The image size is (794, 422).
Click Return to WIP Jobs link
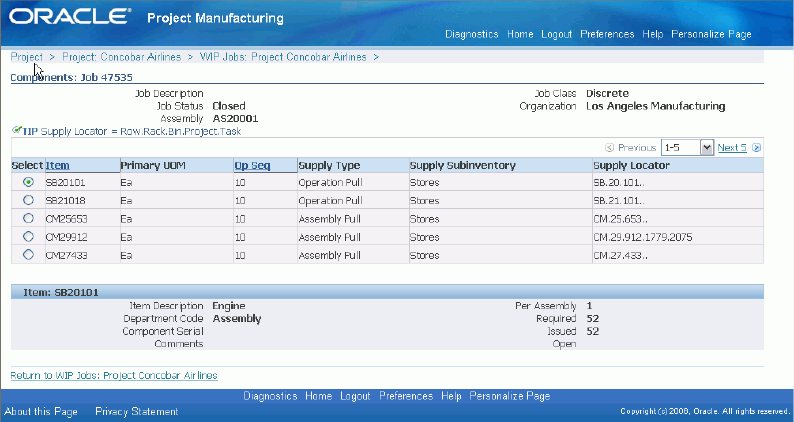pyautogui.click(x=114, y=375)
